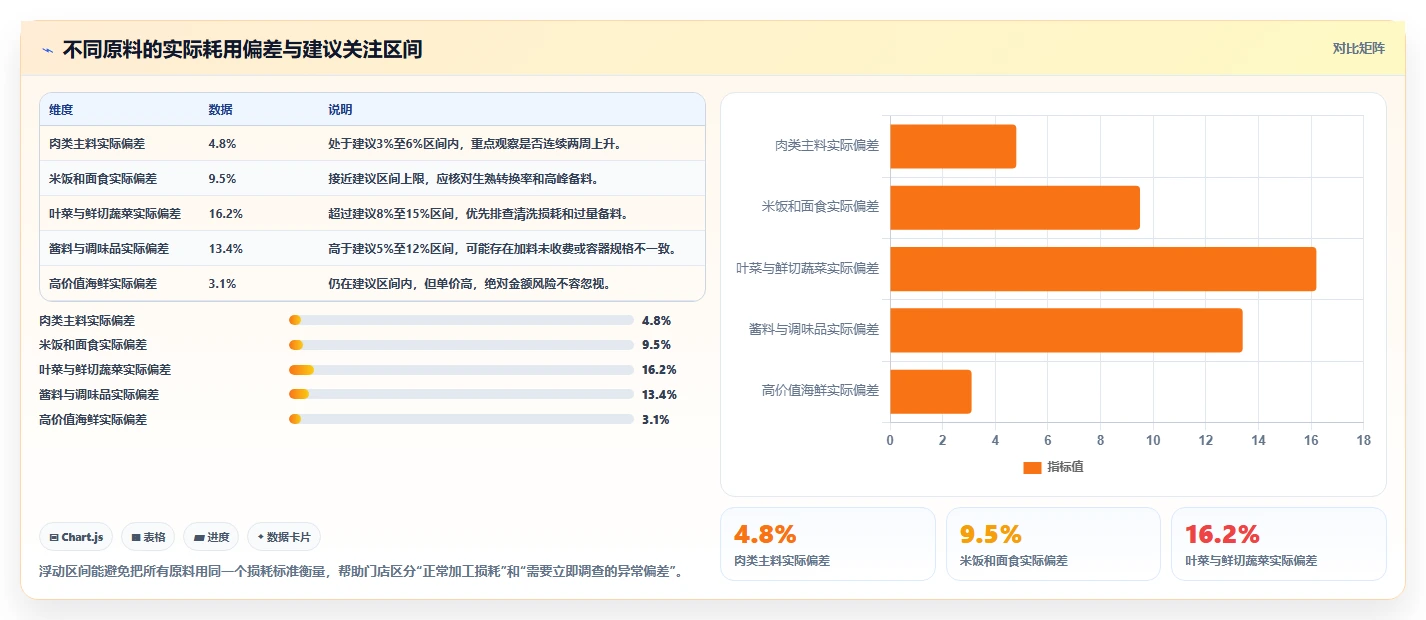Click the 维度 column header

point(61,110)
